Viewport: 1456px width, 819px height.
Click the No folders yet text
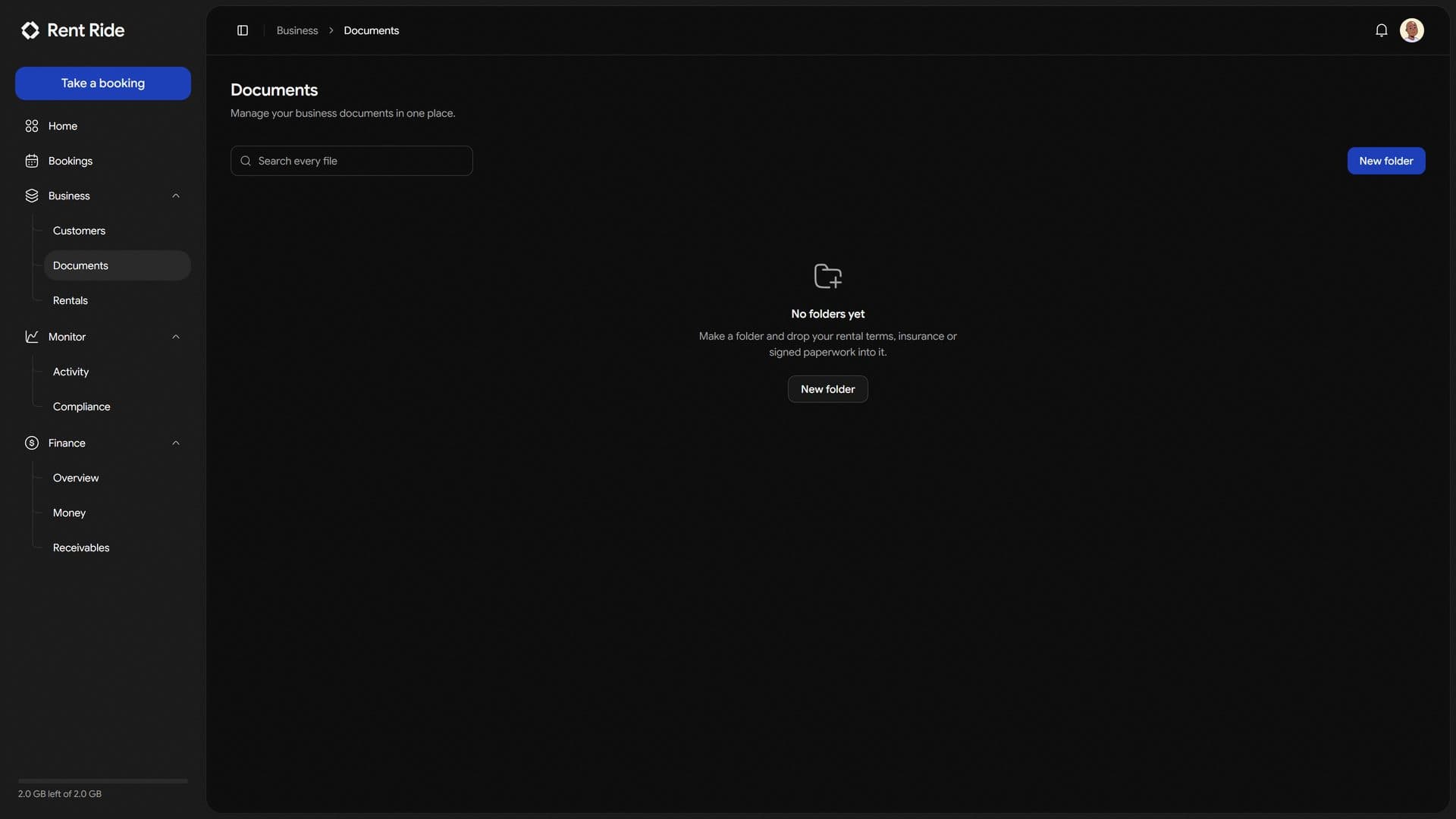coord(828,314)
